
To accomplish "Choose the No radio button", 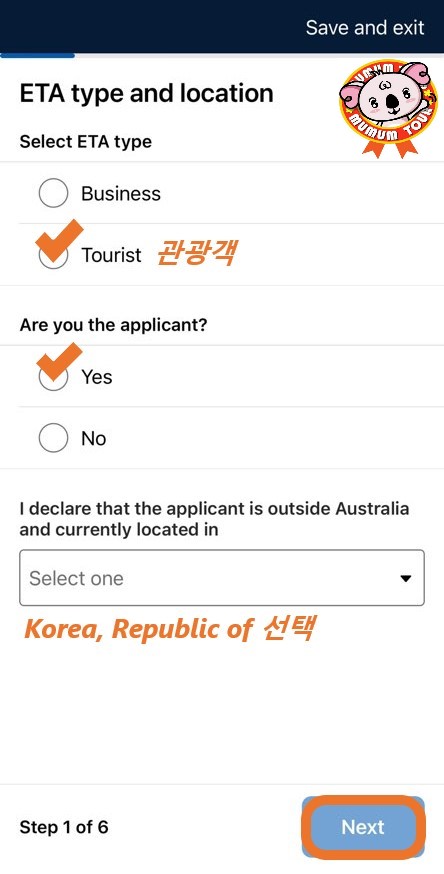I will (x=53, y=438).
